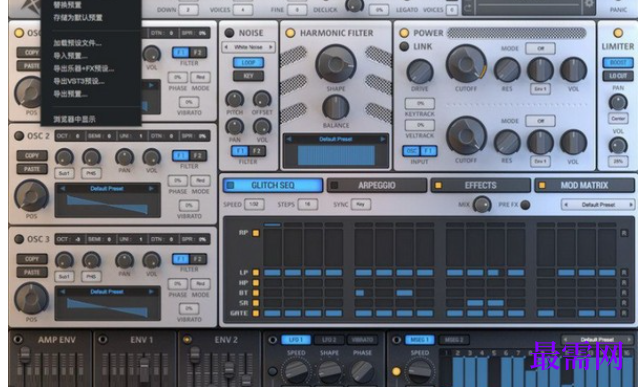
Task: Click the OSC 2 COPY button
Action: [x=32, y=156]
